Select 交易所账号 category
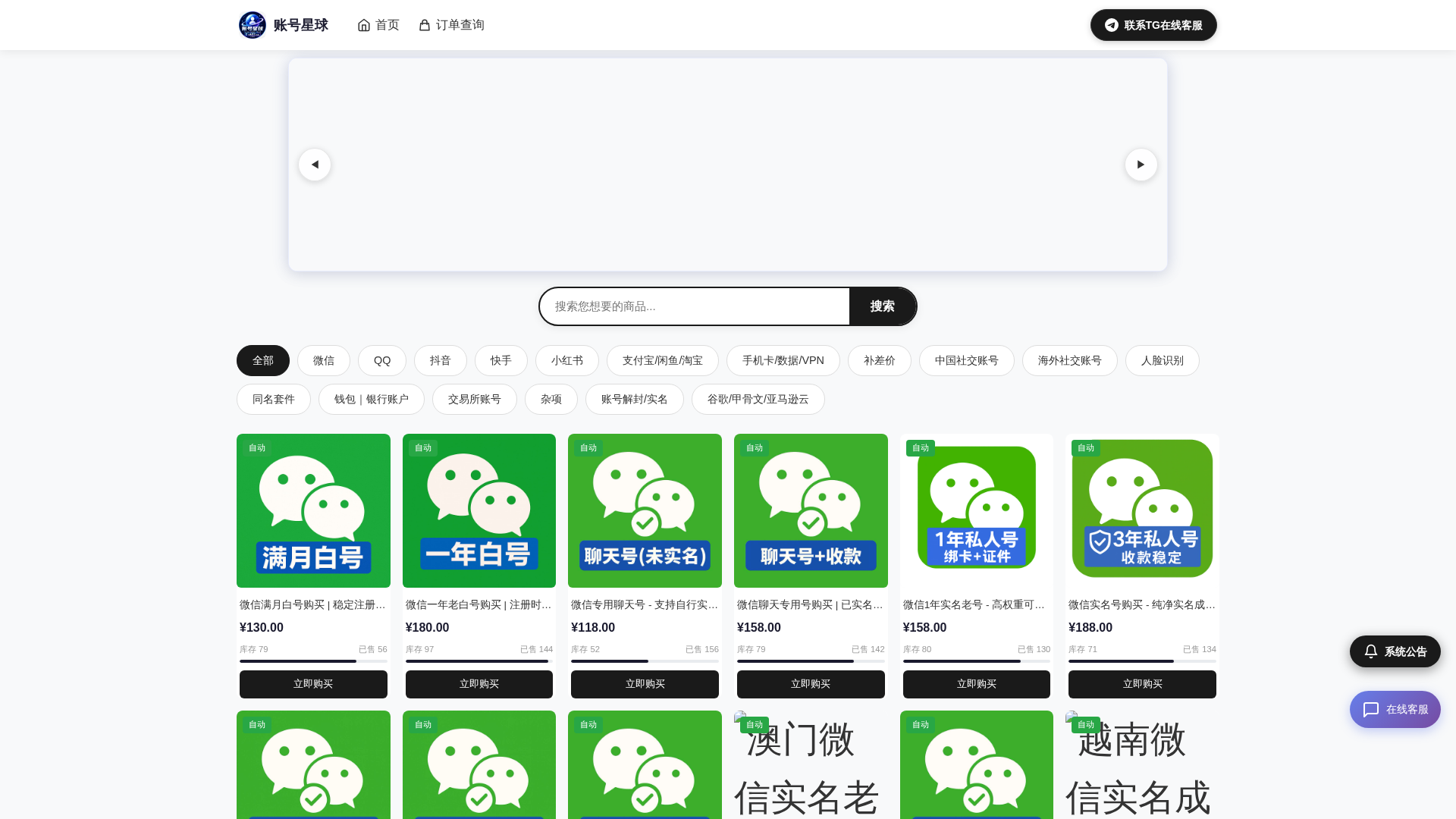Image resolution: width=1456 pixels, height=819 pixels. 475,400
